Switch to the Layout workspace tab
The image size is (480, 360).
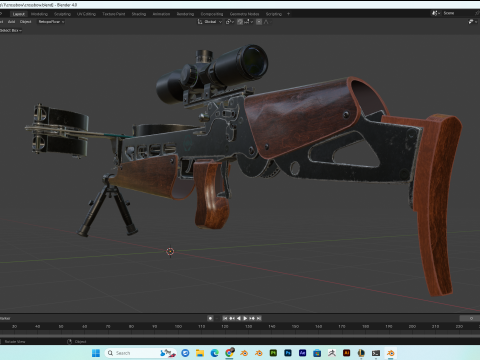19,14
